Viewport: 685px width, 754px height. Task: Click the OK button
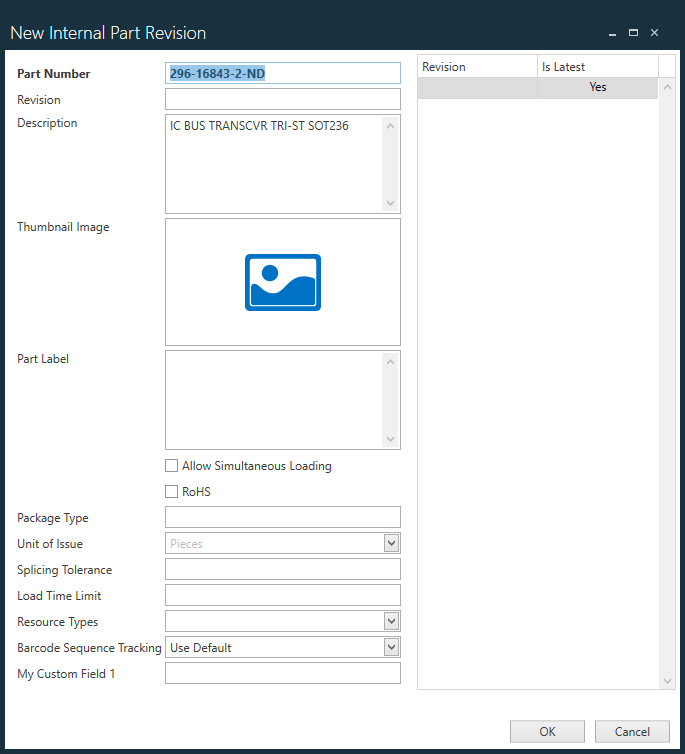click(547, 731)
